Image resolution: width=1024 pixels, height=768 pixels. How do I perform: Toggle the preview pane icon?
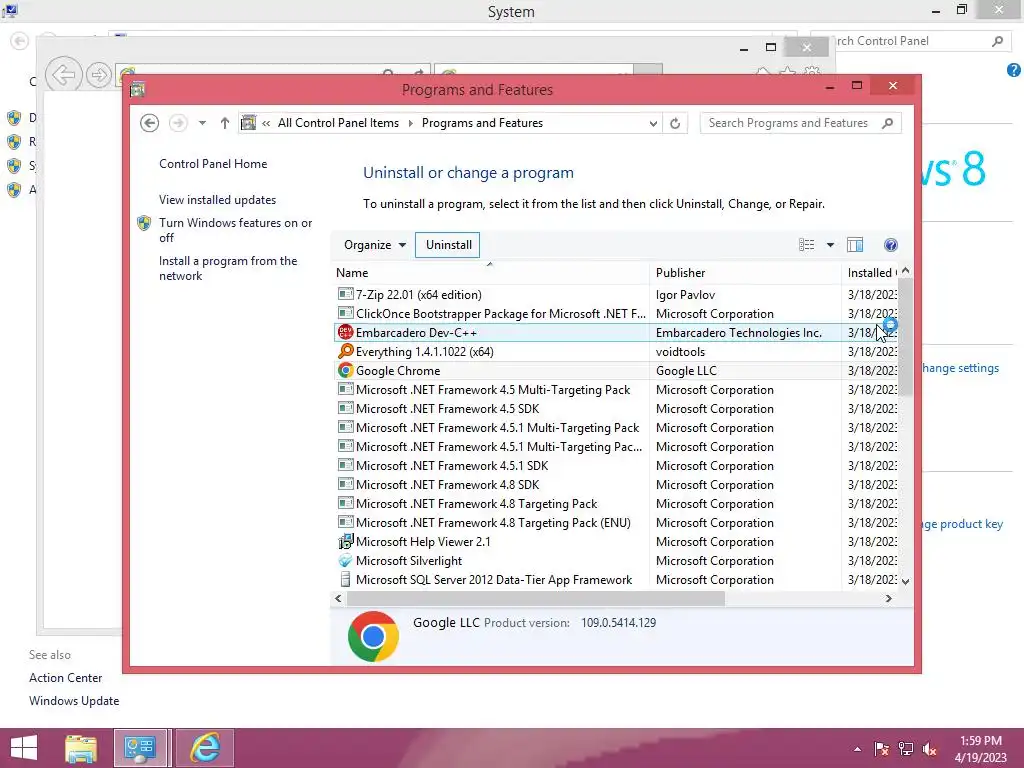pos(855,245)
